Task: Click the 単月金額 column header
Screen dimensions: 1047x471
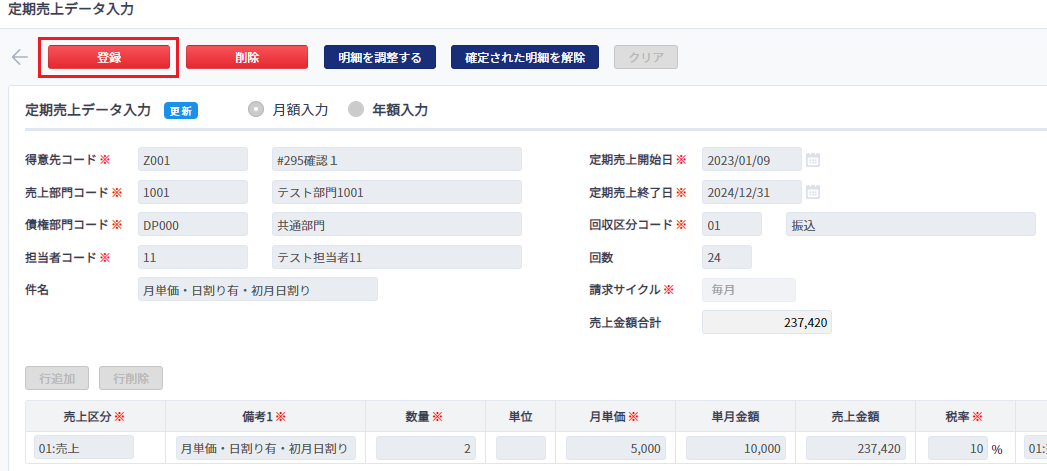Action: coord(735,416)
